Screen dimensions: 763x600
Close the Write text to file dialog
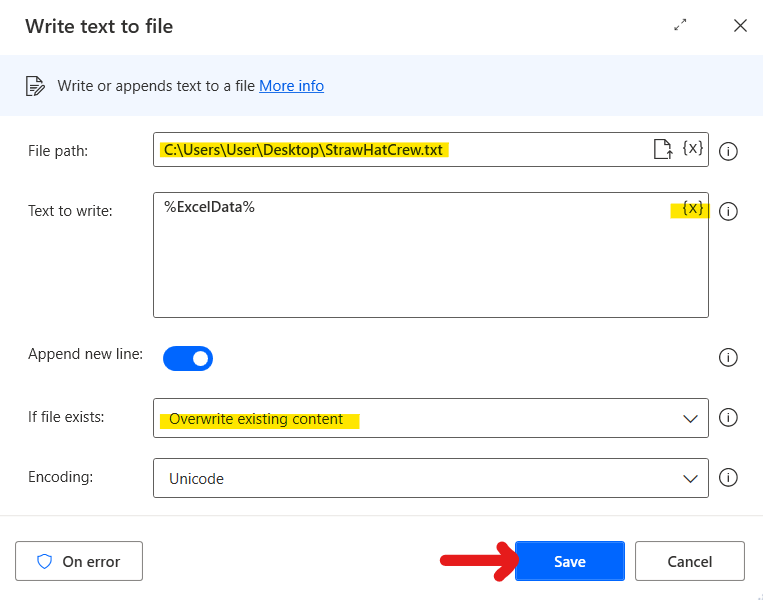pyautogui.click(x=740, y=26)
